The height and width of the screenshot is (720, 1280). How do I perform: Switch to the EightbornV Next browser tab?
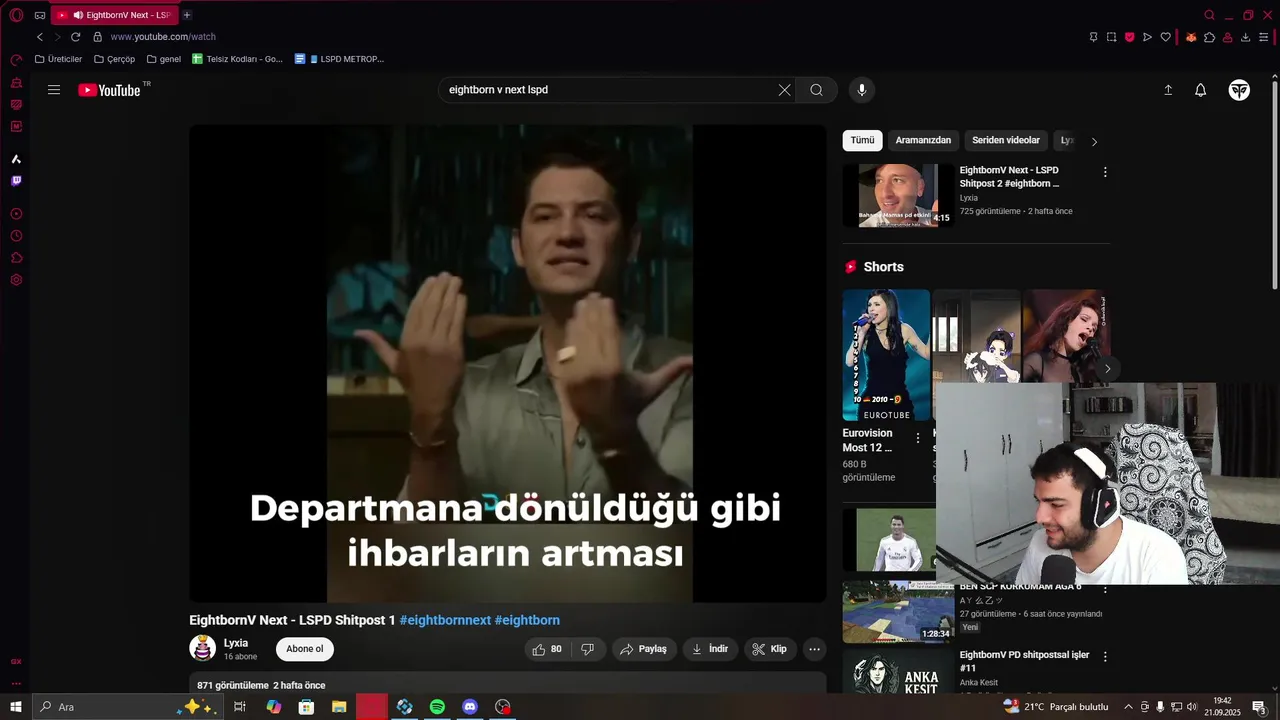[114, 15]
